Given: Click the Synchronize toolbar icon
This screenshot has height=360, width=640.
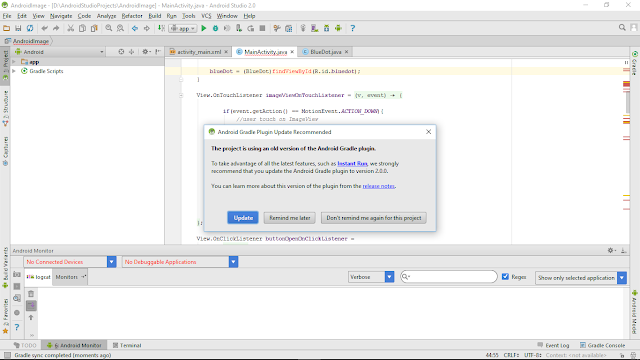Looking at the screenshot, I should (x=30, y=28).
